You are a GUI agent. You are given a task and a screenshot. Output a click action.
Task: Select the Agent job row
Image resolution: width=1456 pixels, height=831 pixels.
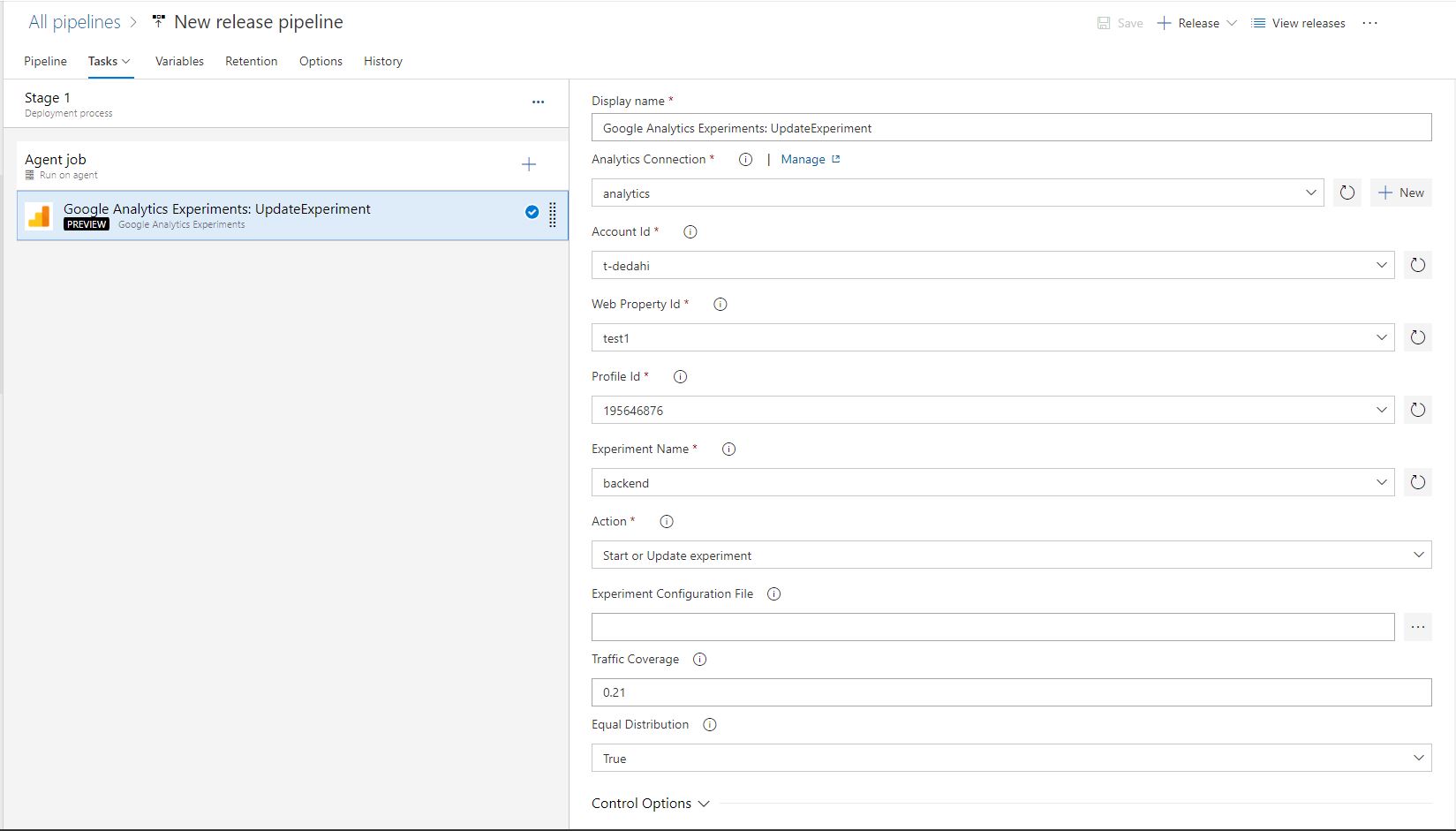tap(292, 165)
